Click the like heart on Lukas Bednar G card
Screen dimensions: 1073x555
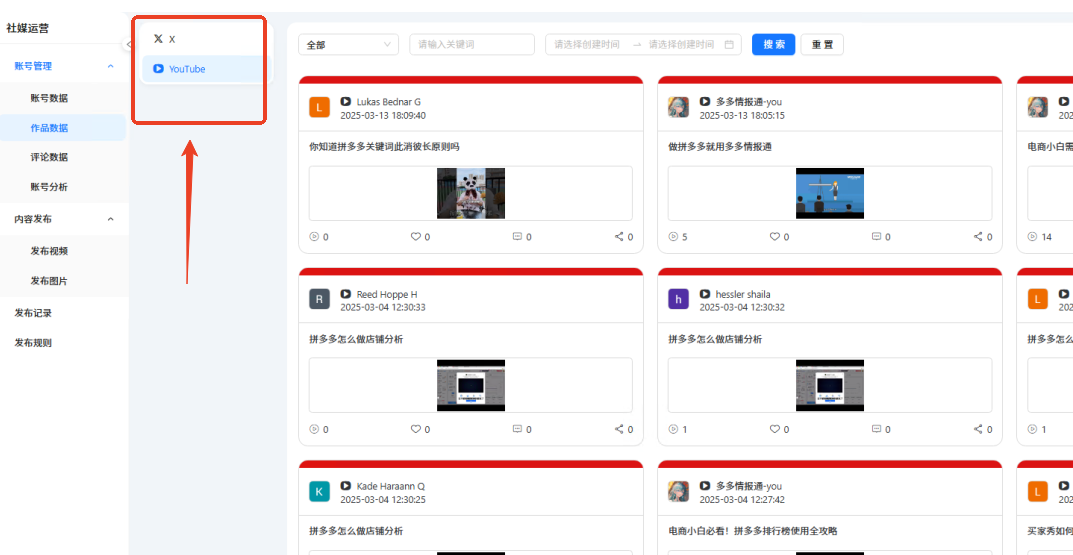click(415, 237)
